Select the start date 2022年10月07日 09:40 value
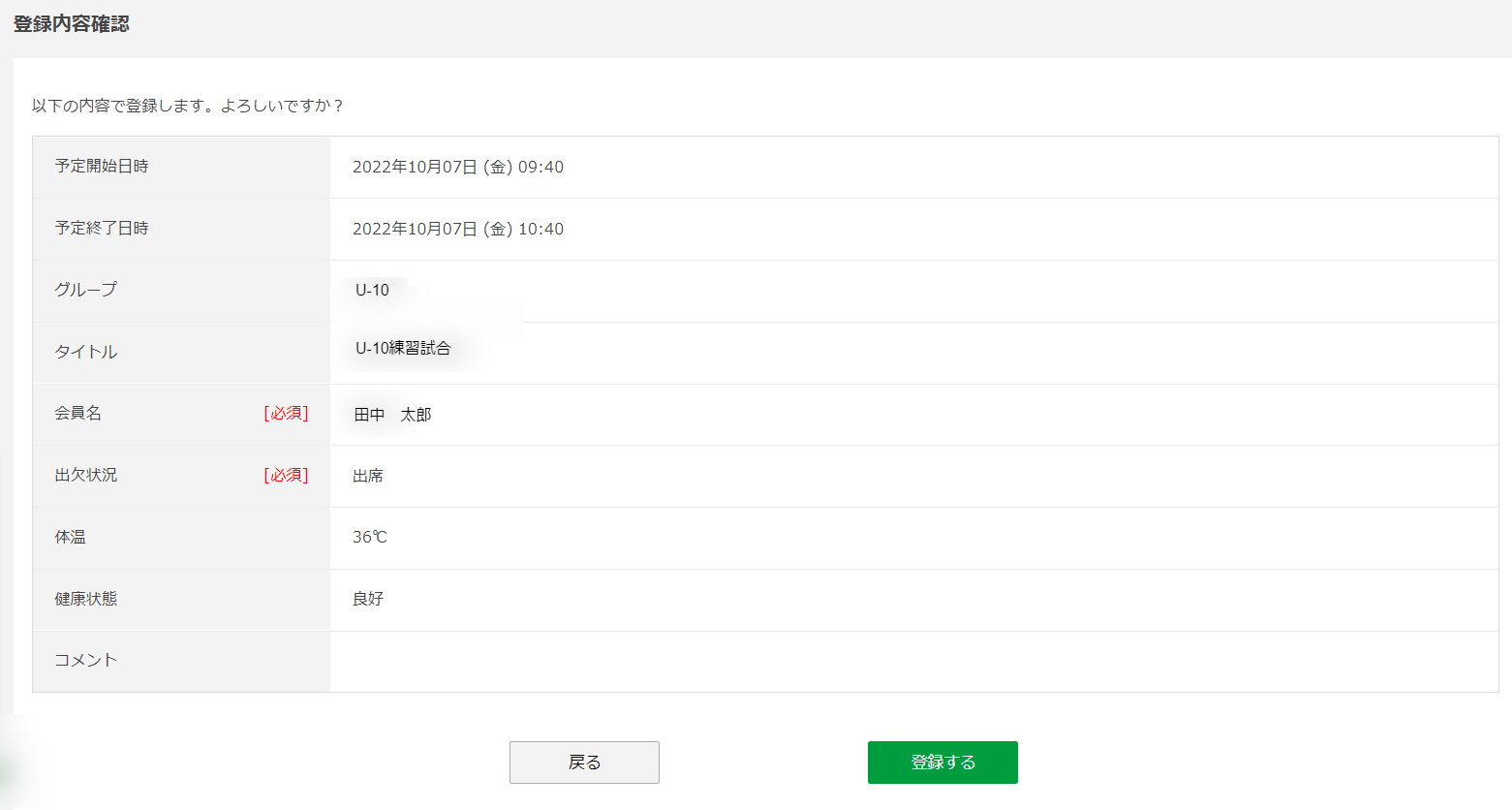Viewport: 1512px width, 810px height. [458, 167]
